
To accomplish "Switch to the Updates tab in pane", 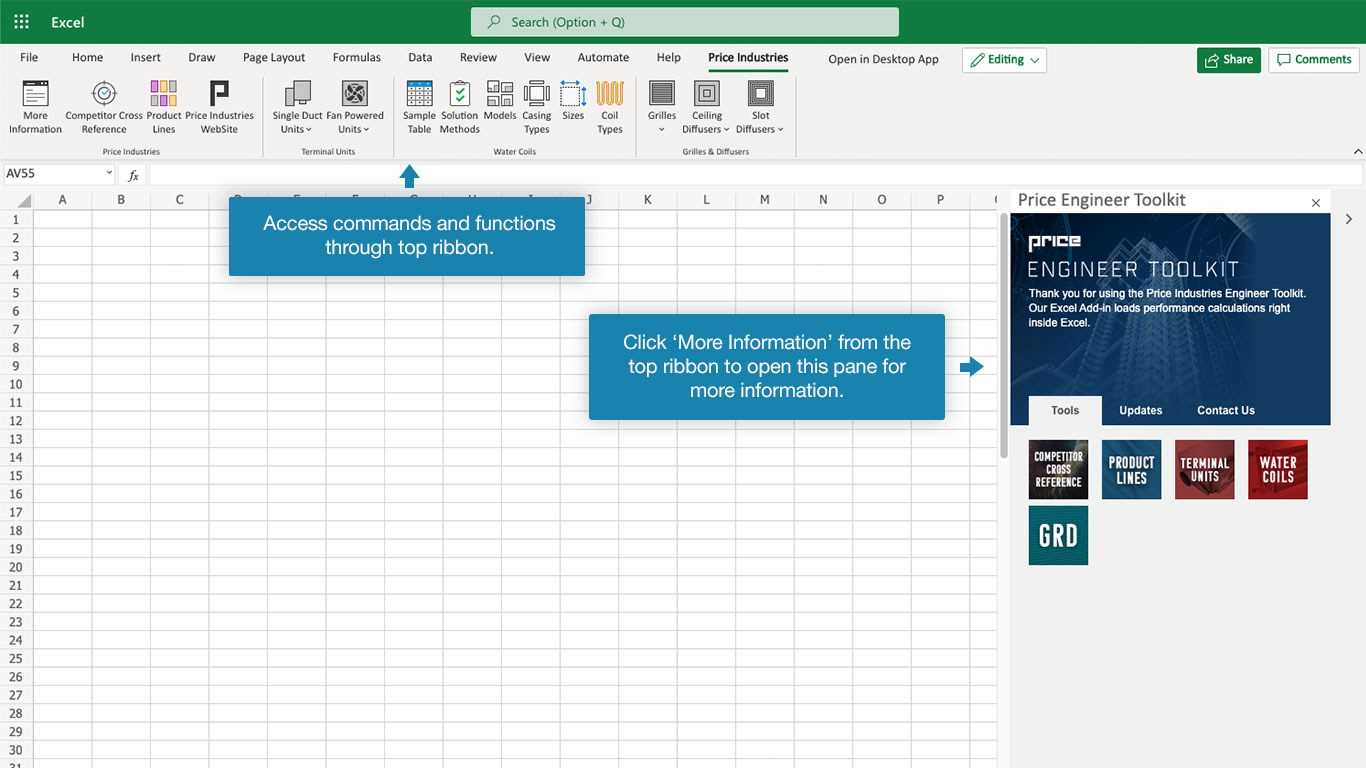I will tap(1141, 411).
